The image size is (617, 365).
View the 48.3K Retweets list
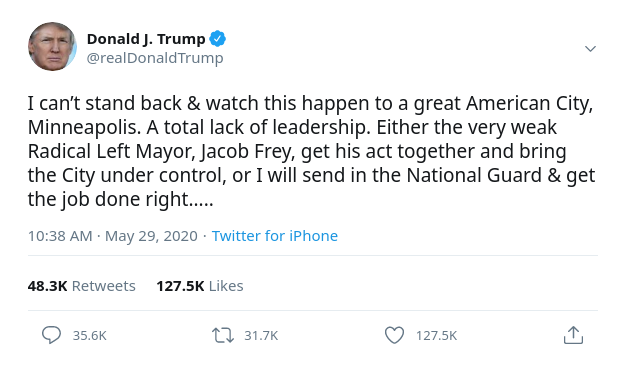(x=81, y=286)
